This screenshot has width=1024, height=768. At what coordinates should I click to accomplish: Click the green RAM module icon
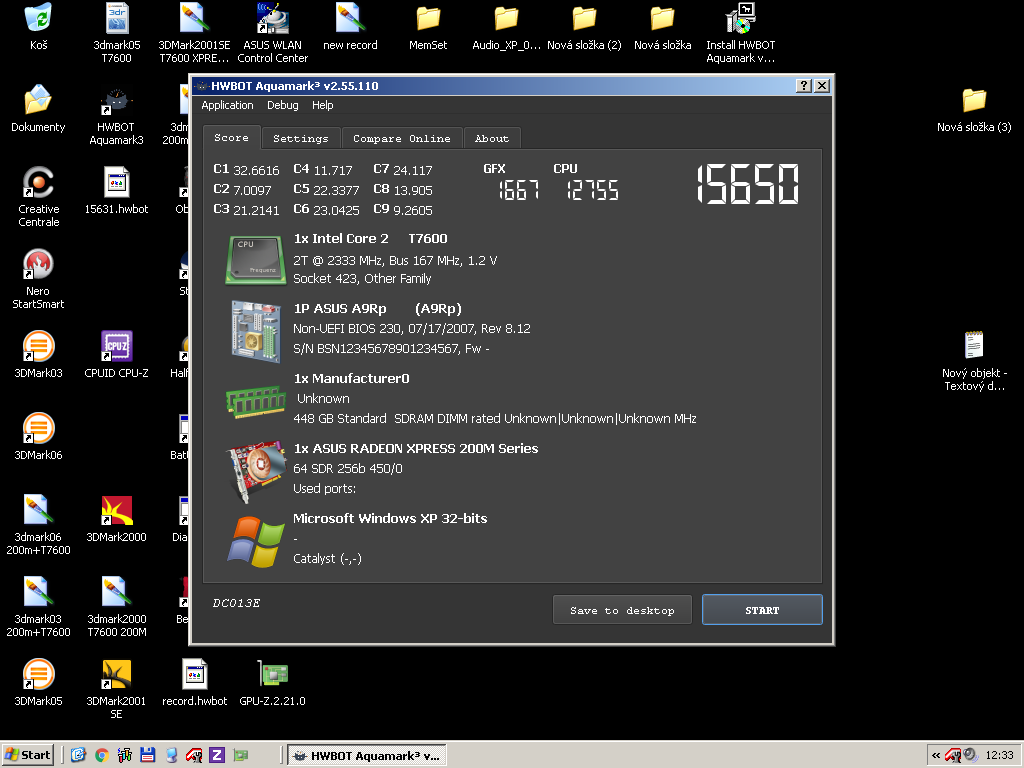tap(255, 401)
